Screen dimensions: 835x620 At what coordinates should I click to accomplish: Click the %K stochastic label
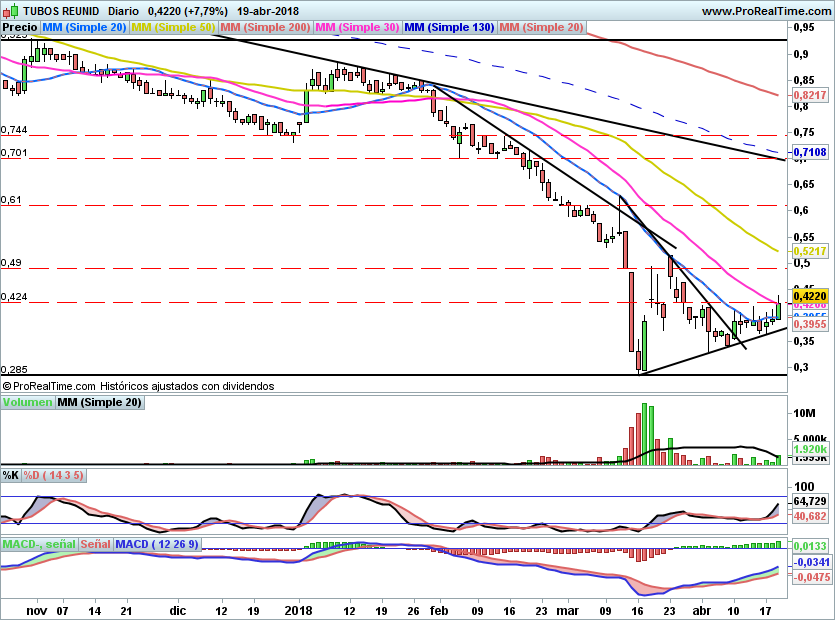(x=11, y=475)
